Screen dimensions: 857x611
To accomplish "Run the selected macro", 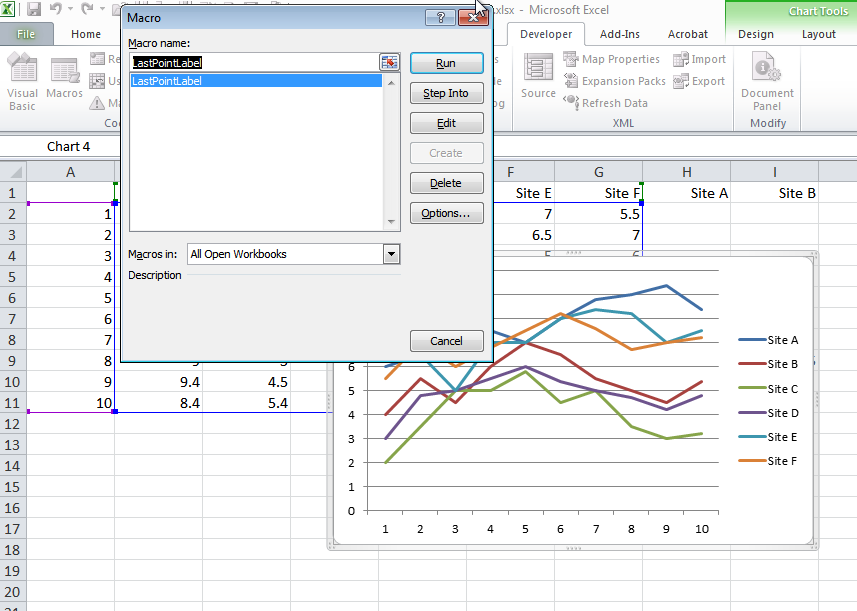I will pos(447,63).
